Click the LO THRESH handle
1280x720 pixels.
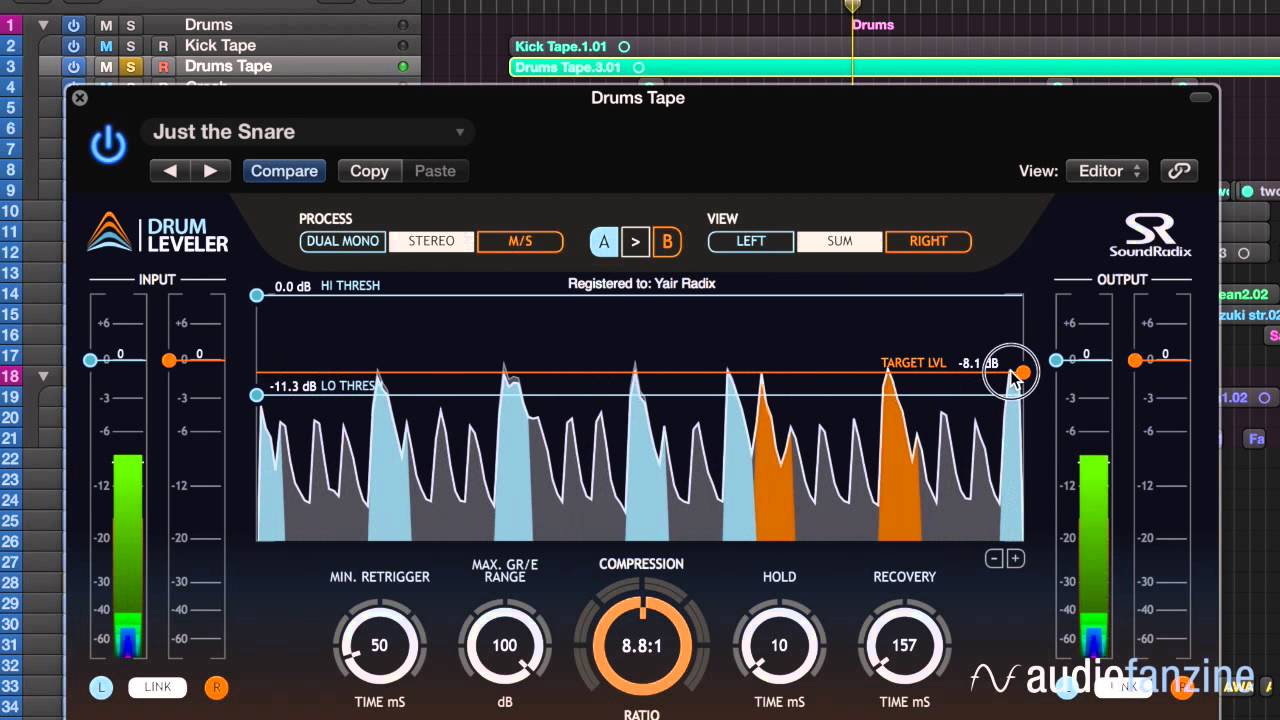(x=257, y=395)
